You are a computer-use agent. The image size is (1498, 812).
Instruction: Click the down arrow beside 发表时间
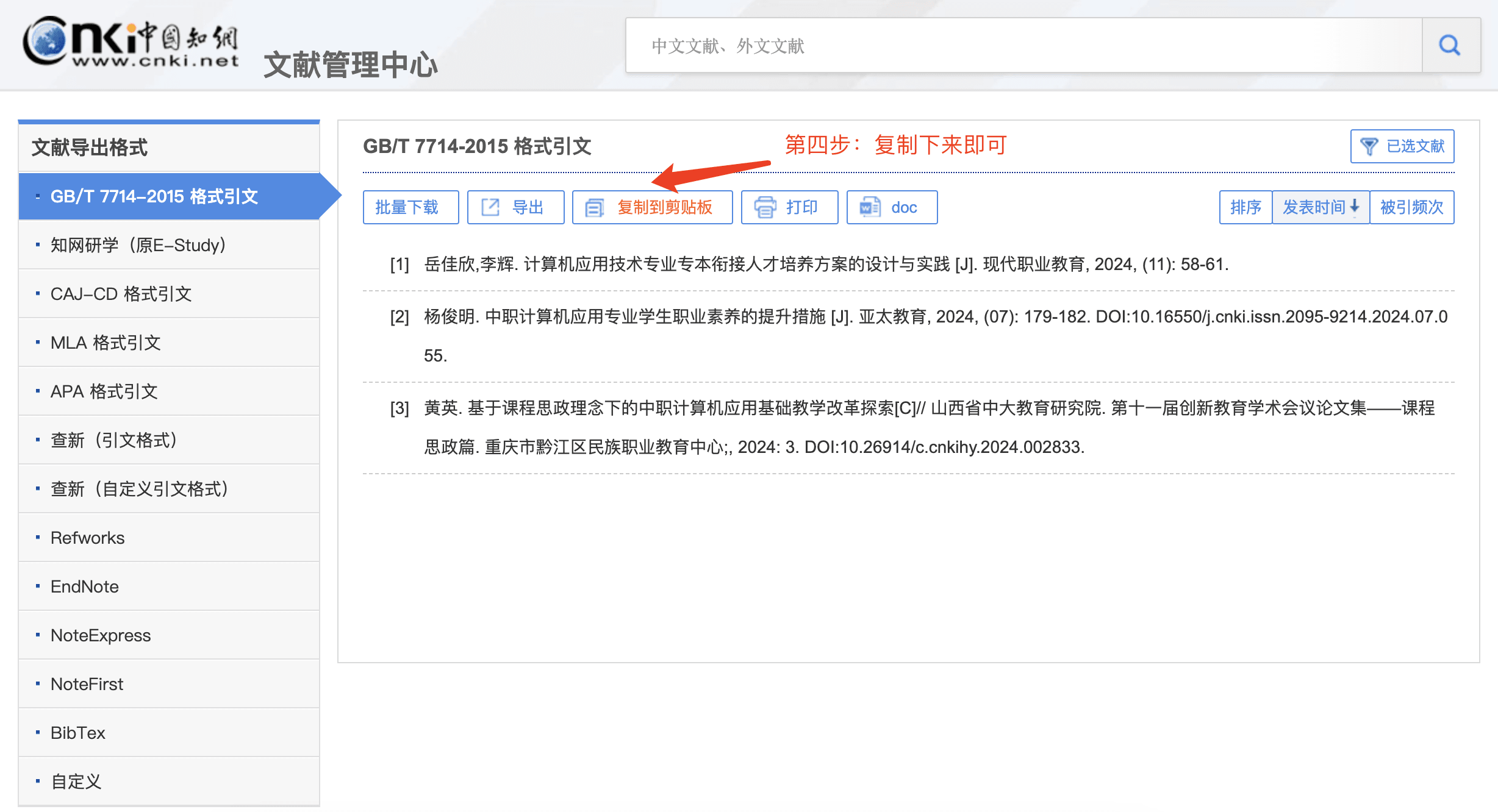tap(1355, 207)
